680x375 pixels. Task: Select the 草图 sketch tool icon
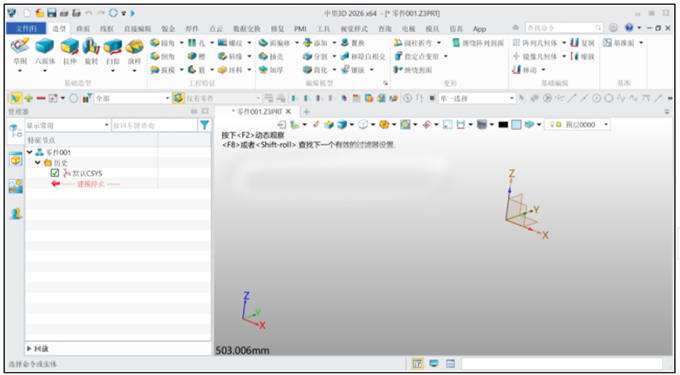20,46
